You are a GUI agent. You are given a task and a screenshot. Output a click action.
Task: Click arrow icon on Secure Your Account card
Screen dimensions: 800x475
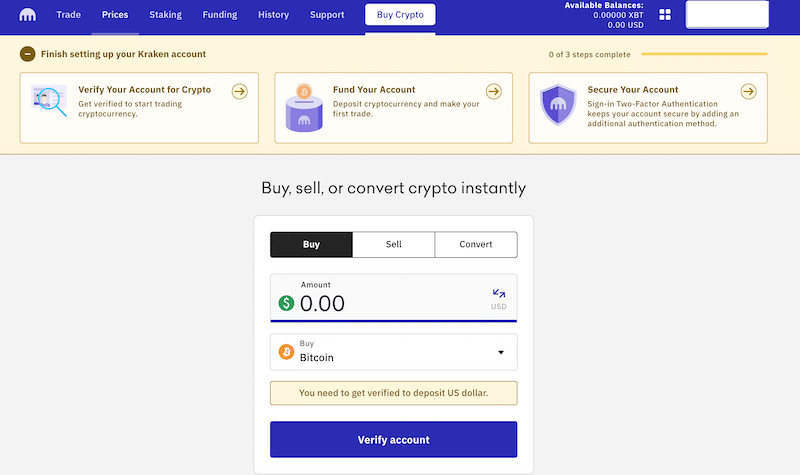point(748,91)
